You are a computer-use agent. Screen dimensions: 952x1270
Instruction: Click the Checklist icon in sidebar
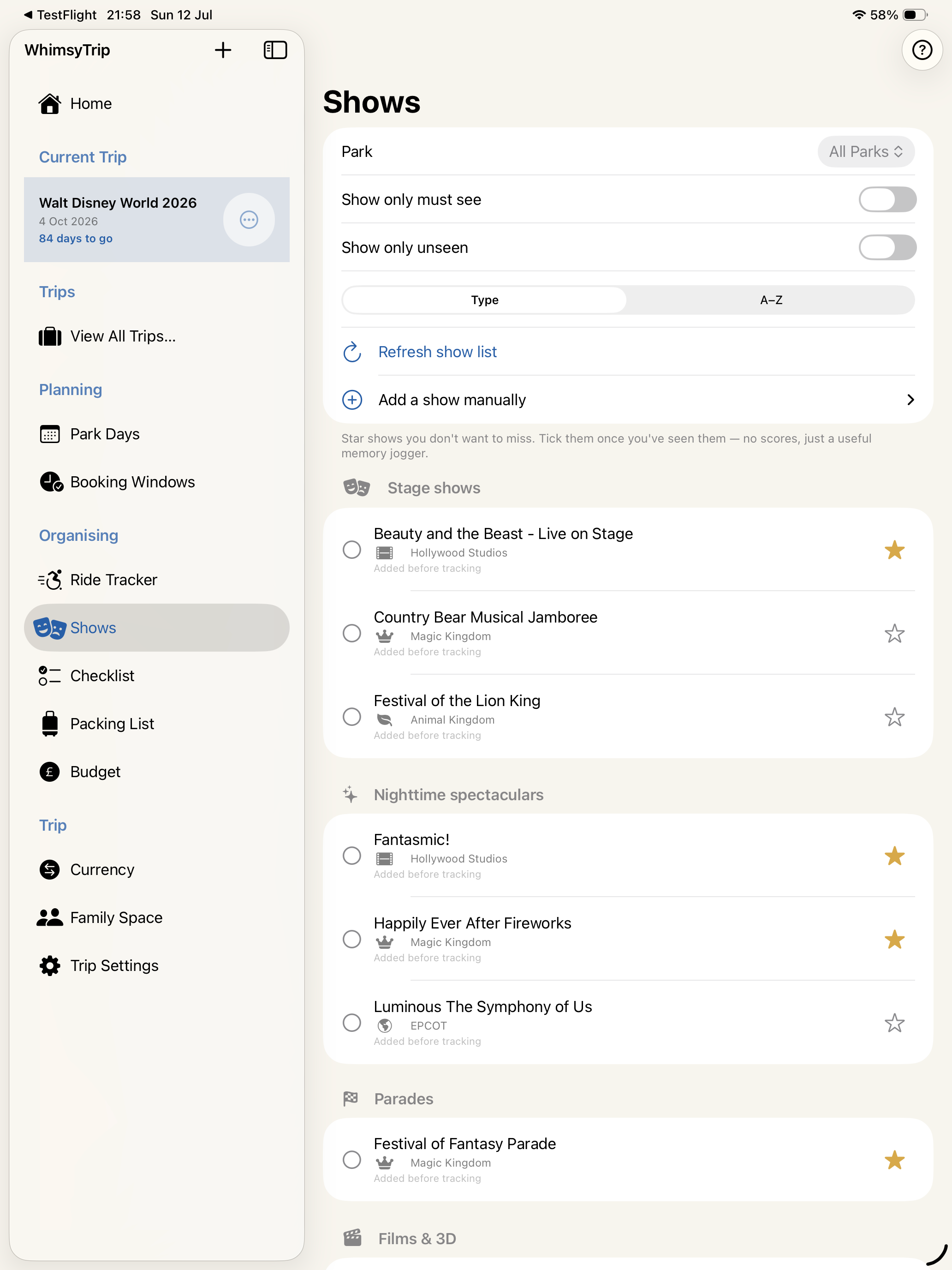pos(50,676)
